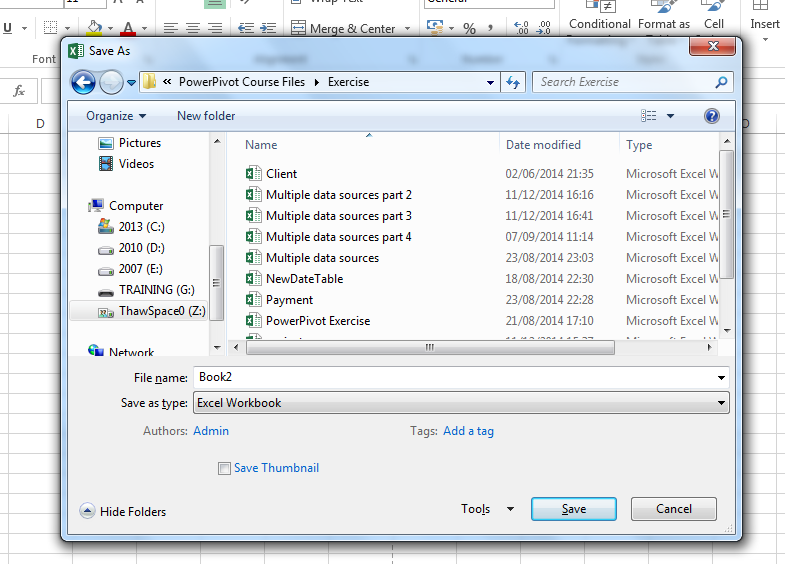The image size is (785, 564).
Task: Open the ThawSpace0 (Z:) drive
Action: pos(152,311)
